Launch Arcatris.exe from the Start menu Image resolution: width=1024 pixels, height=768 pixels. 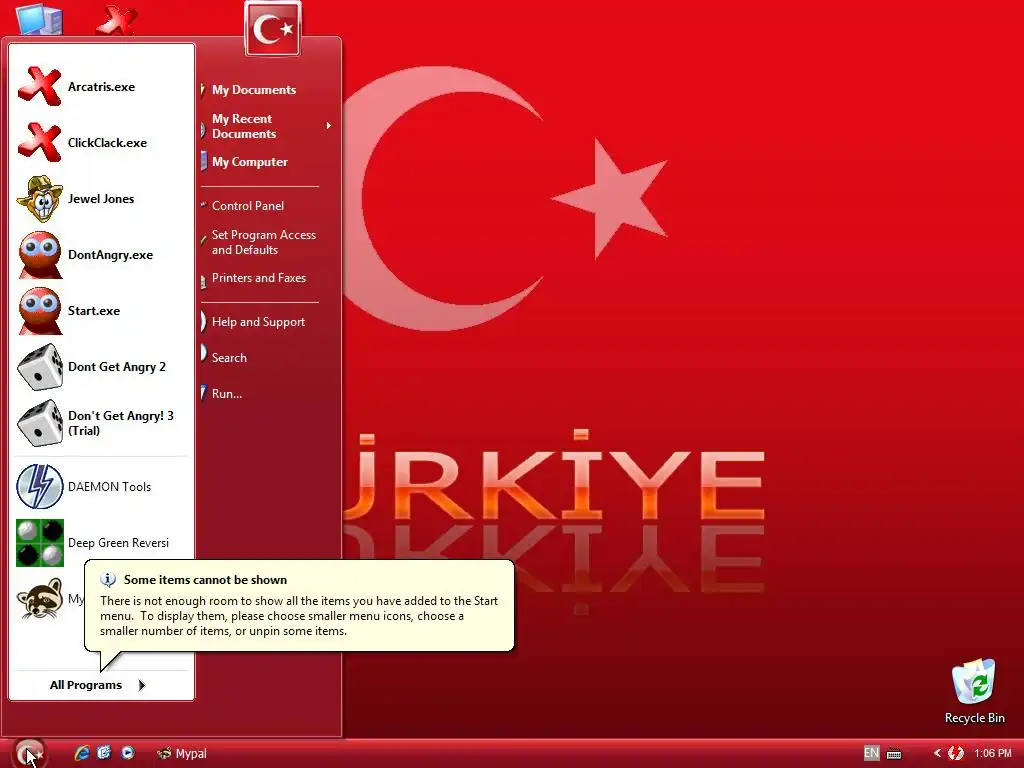(101, 87)
